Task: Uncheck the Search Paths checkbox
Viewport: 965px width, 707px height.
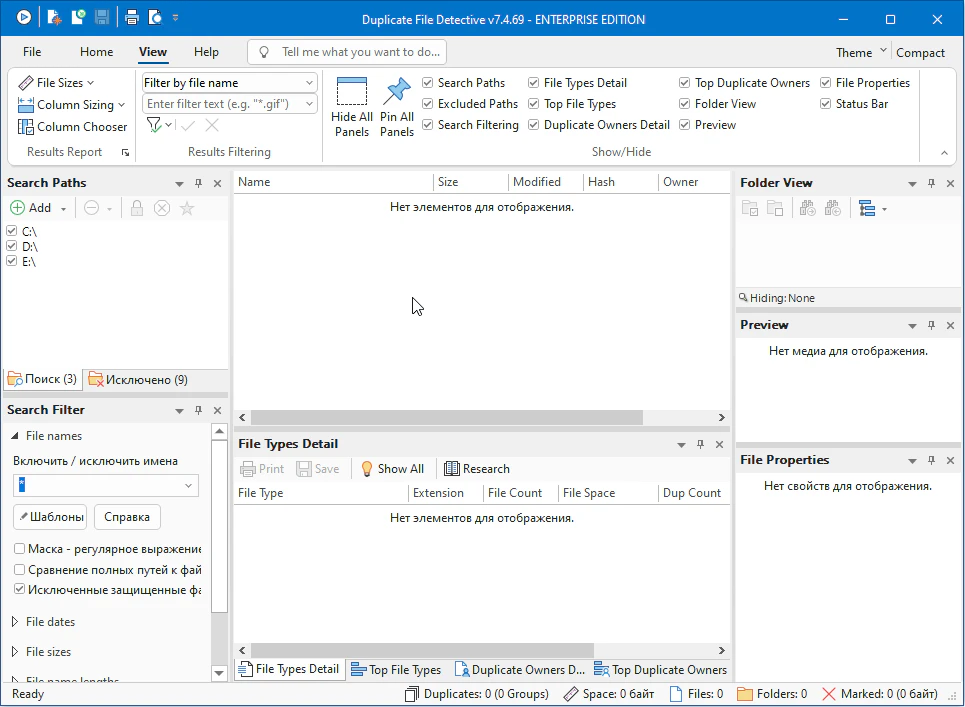Action: coord(428,83)
